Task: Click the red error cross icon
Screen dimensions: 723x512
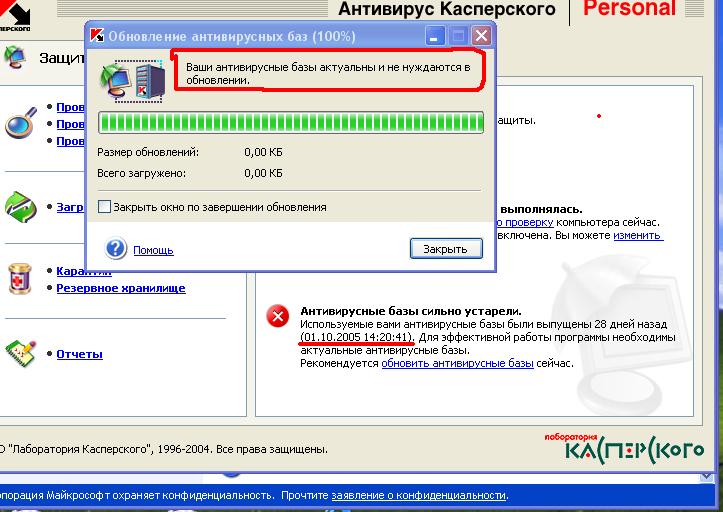Action: 278,316
